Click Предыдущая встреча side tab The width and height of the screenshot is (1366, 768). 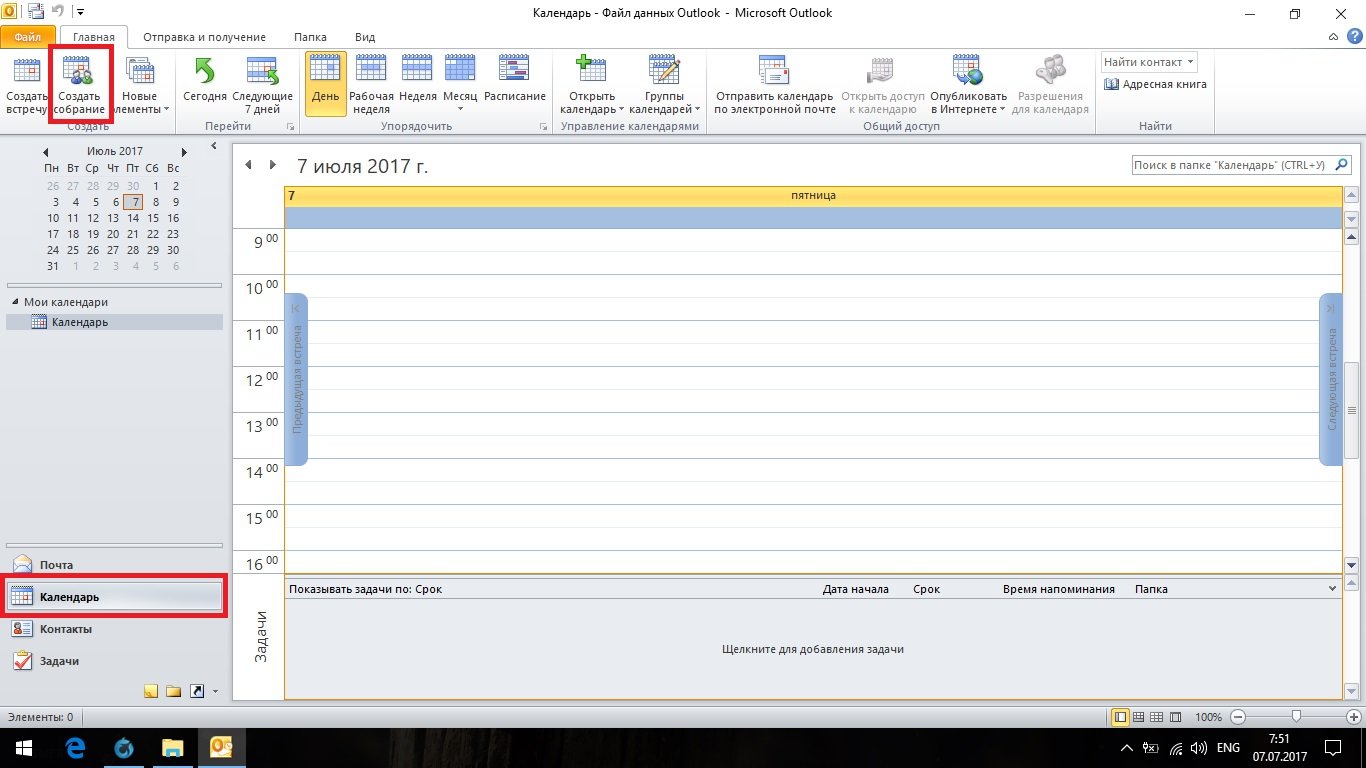click(296, 379)
